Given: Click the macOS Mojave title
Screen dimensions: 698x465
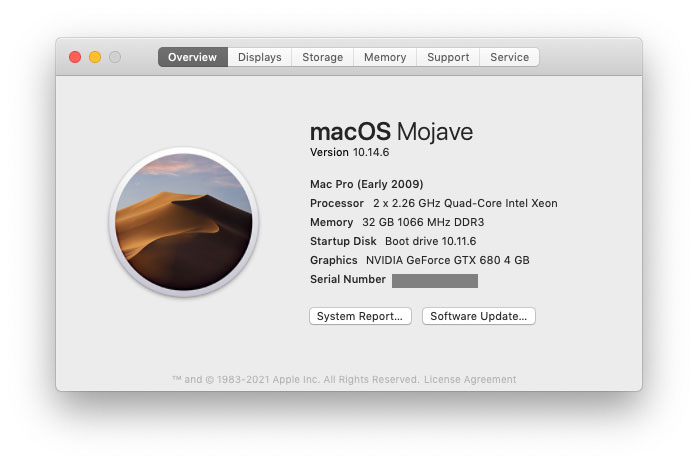Looking at the screenshot, I should point(391,132).
